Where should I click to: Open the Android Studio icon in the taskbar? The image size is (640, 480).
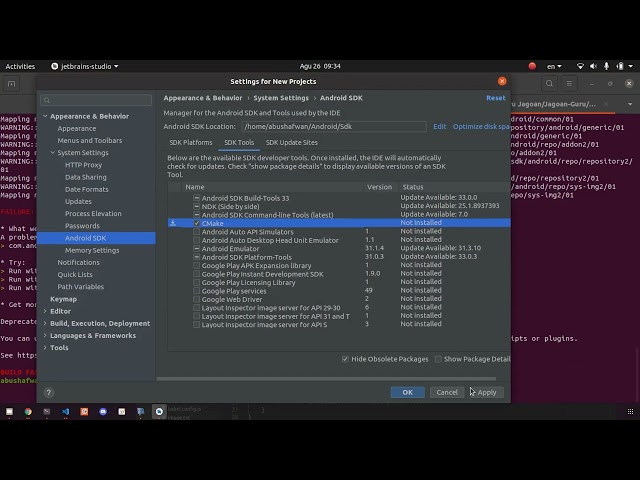click(x=159, y=411)
